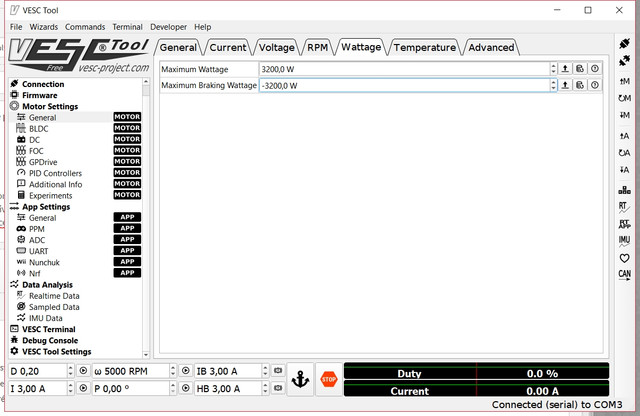The image size is (640, 416).
Task: Click the disconnect icon in right toolbar
Action: (x=624, y=61)
